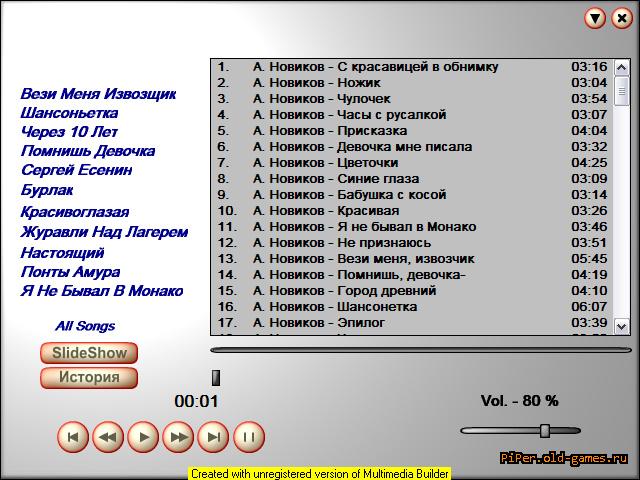The width and height of the screenshot is (640, 480).
Task: Select album Я Не Бывал В Монако
Action: pos(102,291)
